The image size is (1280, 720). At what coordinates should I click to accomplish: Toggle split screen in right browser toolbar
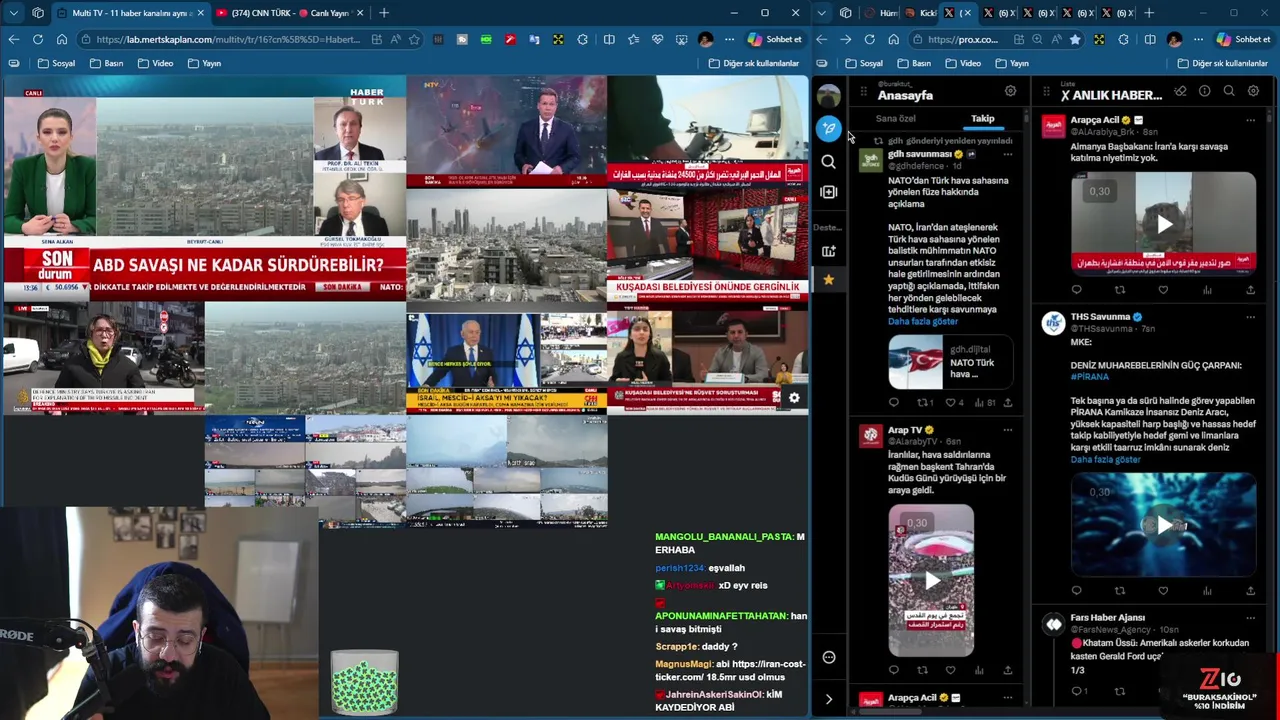[x=1150, y=39]
